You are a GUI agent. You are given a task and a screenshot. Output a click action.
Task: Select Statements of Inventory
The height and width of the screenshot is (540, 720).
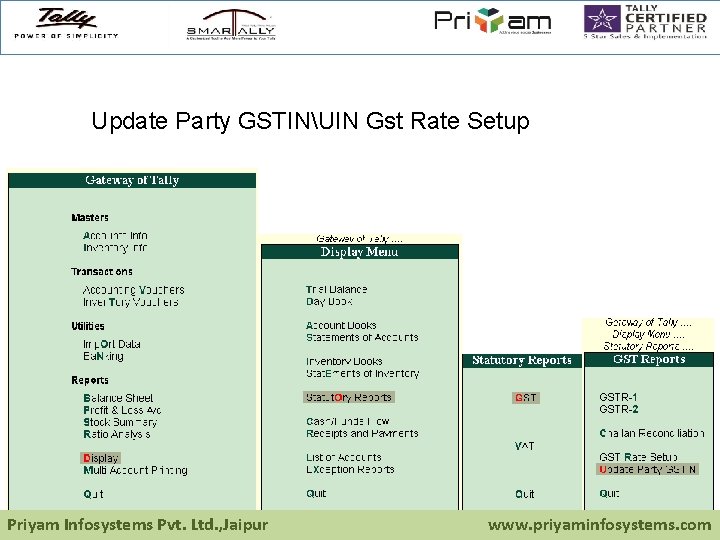(363, 374)
